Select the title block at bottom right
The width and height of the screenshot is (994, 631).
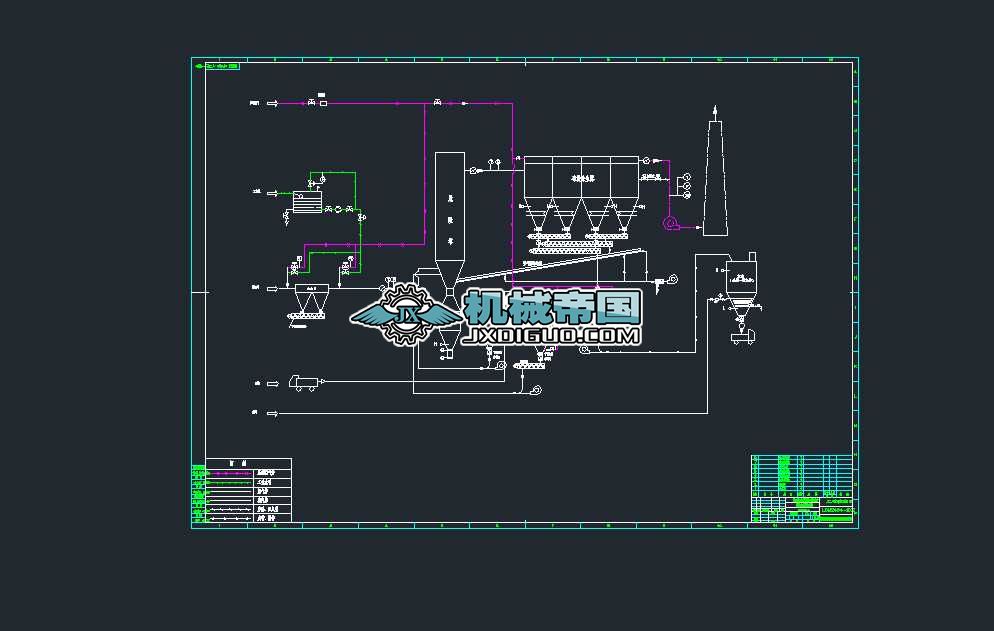pyautogui.click(x=802, y=488)
